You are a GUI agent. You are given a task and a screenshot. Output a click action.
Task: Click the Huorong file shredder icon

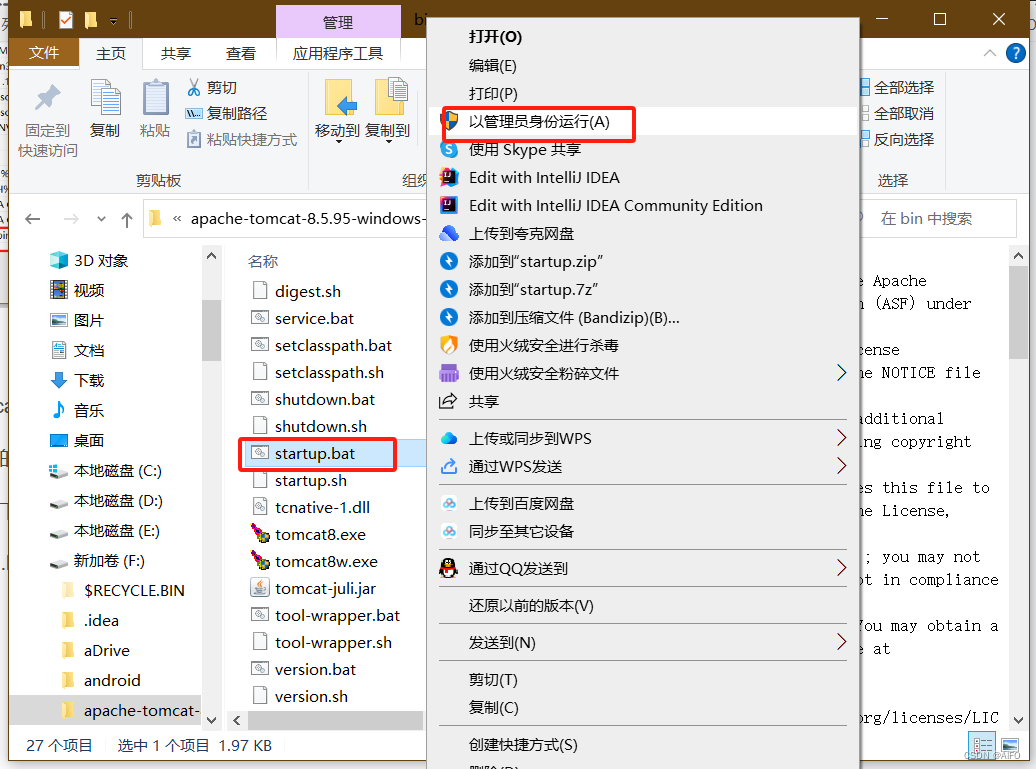[449, 373]
